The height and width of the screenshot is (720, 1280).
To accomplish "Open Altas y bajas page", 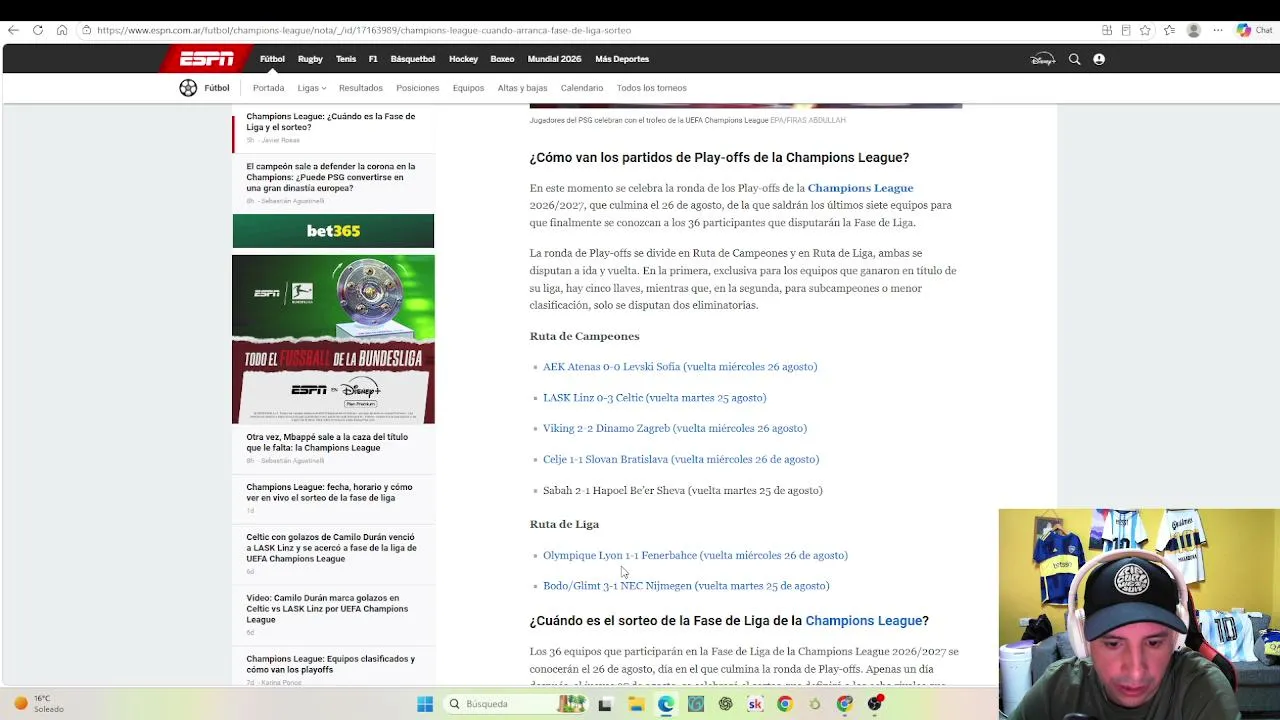I will click(x=522, y=88).
